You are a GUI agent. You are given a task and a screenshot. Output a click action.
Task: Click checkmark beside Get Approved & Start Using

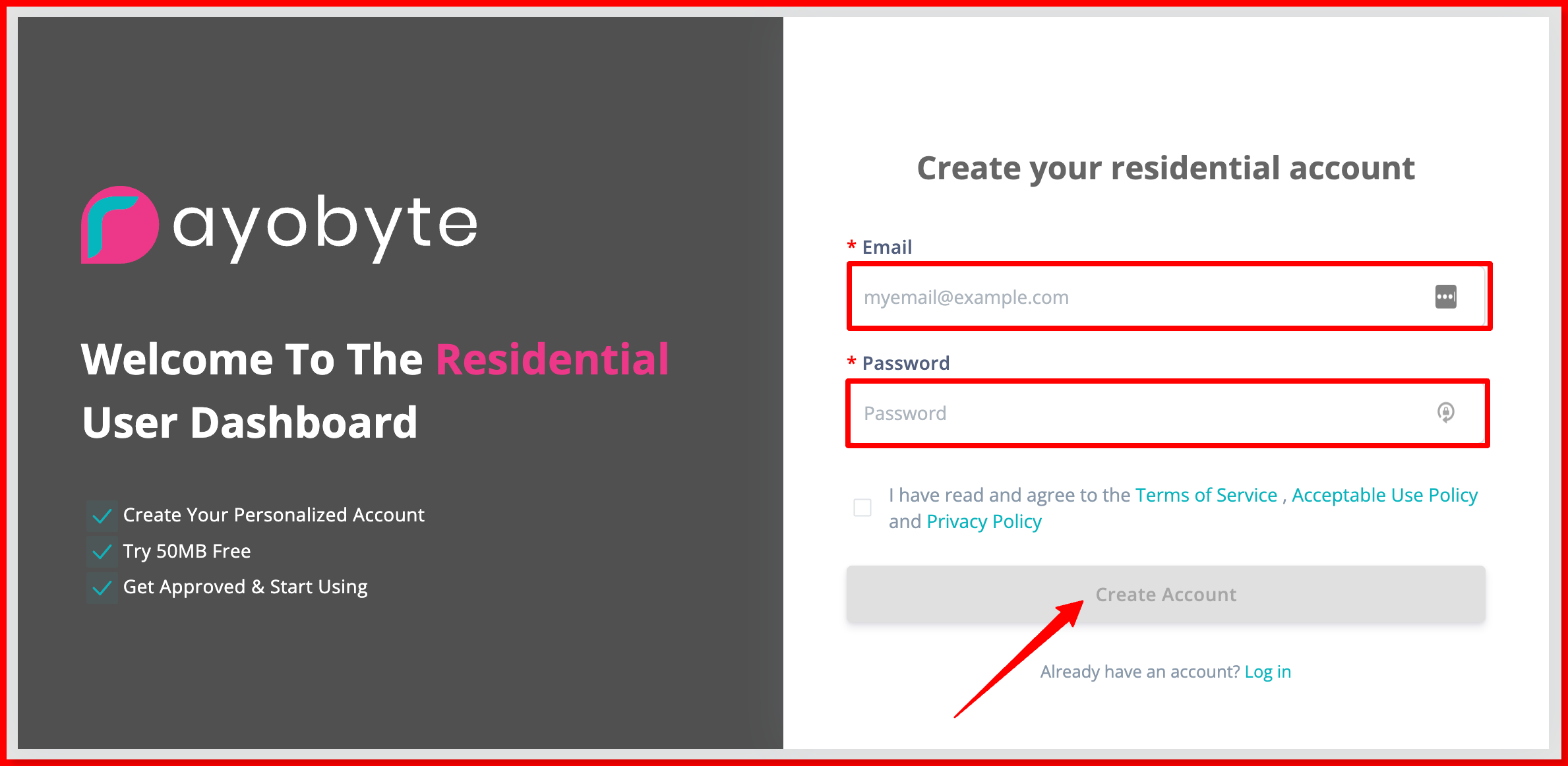[x=102, y=588]
